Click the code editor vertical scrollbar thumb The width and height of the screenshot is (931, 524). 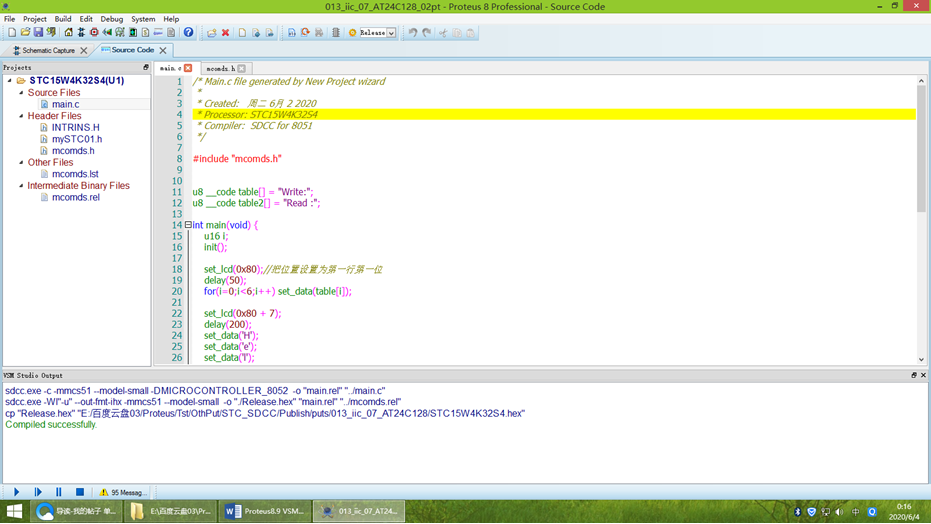pyautogui.click(x=921, y=148)
